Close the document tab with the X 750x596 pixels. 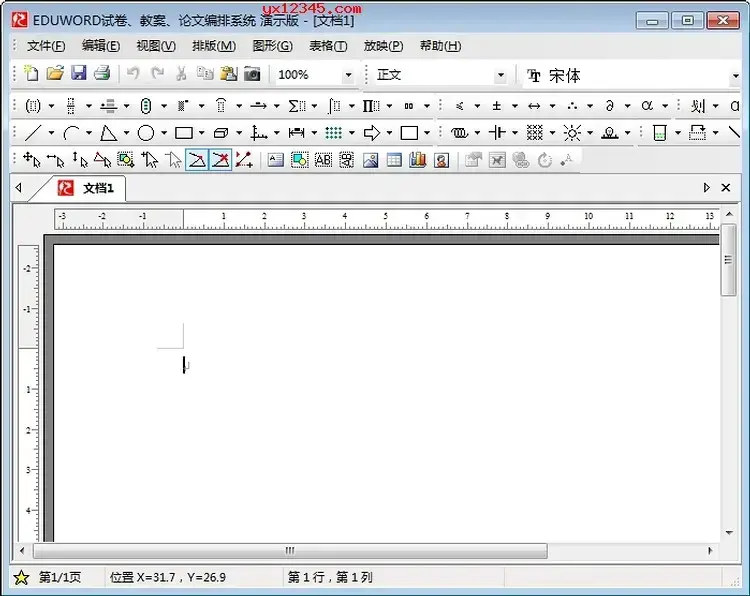pyautogui.click(x=726, y=188)
